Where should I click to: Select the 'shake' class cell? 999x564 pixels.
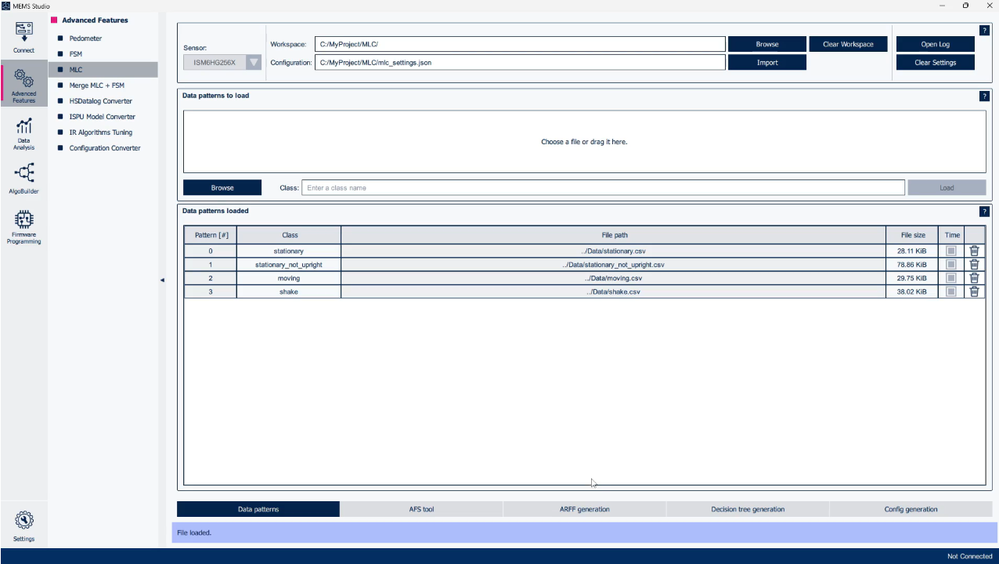coord(289,292)
